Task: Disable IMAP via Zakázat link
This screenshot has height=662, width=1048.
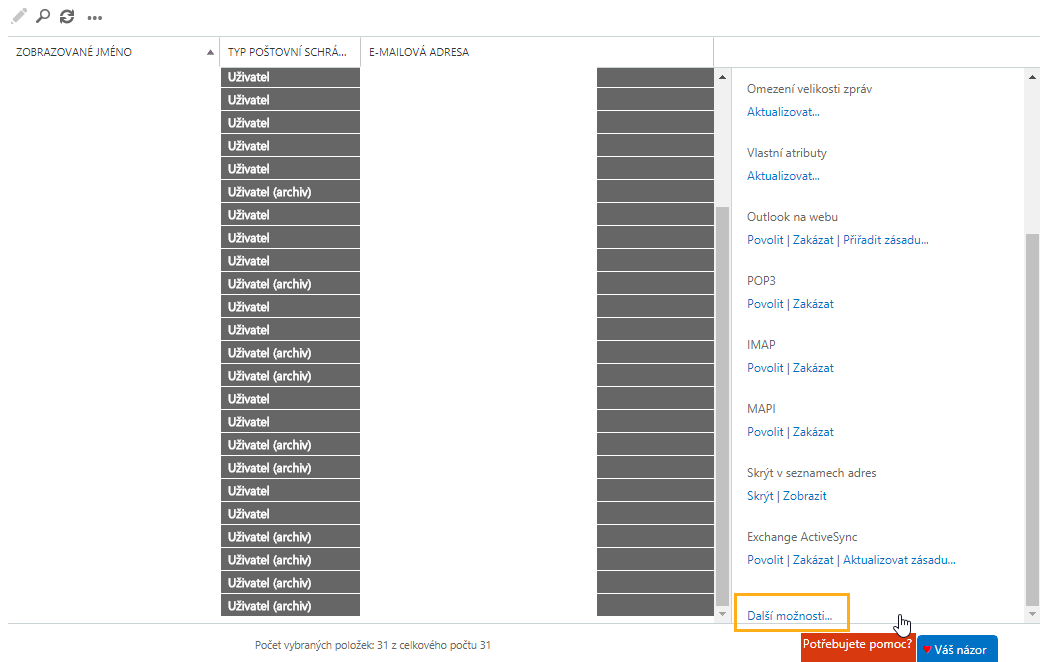Action: [813, 368]
